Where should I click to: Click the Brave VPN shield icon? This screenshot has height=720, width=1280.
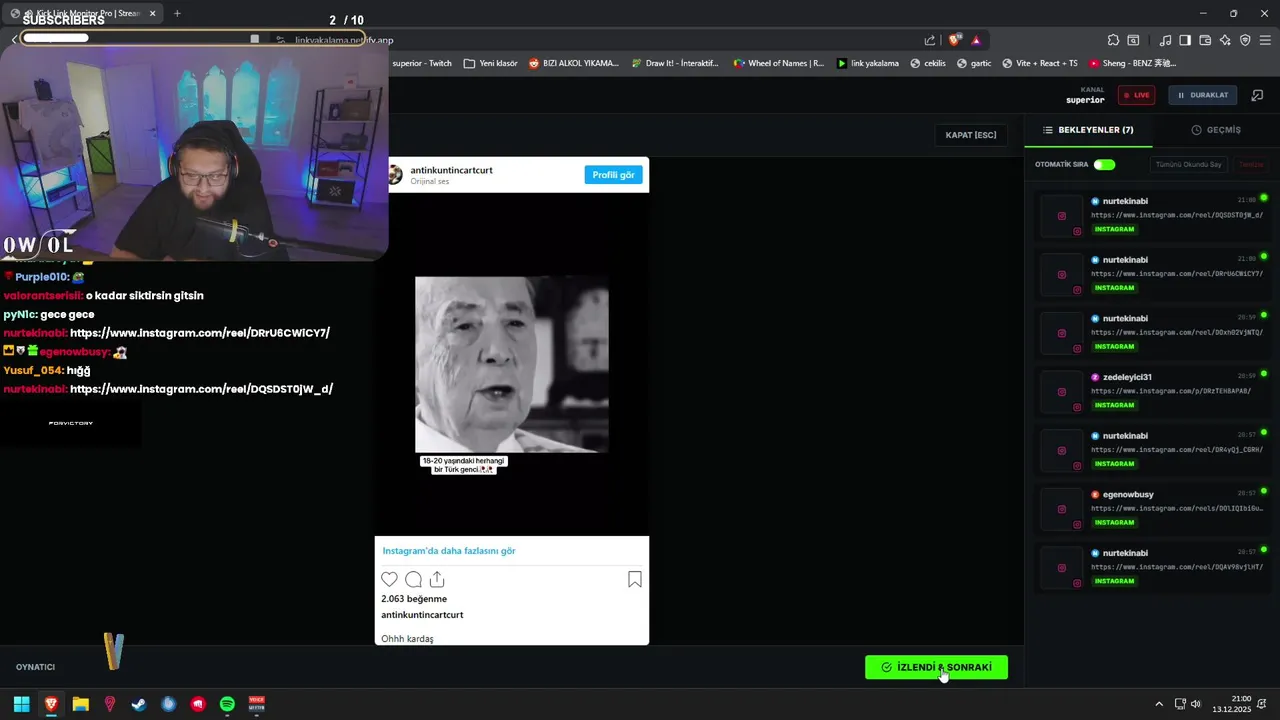pos(1245,40)
